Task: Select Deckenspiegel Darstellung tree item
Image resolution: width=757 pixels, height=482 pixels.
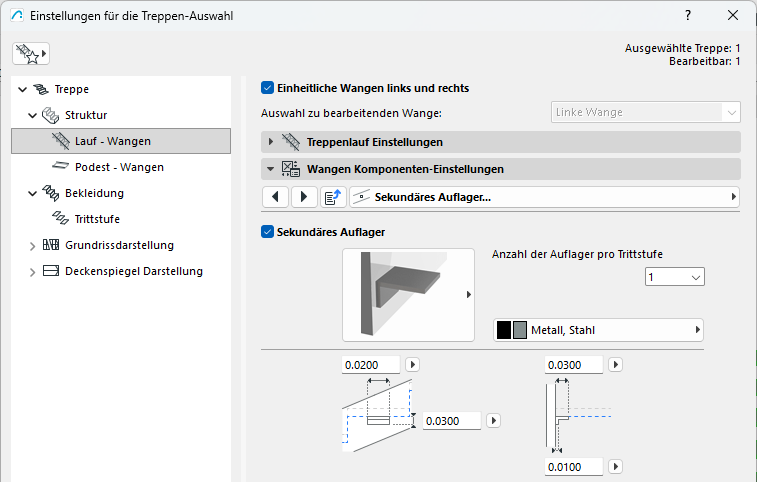Action: point(133,271)
